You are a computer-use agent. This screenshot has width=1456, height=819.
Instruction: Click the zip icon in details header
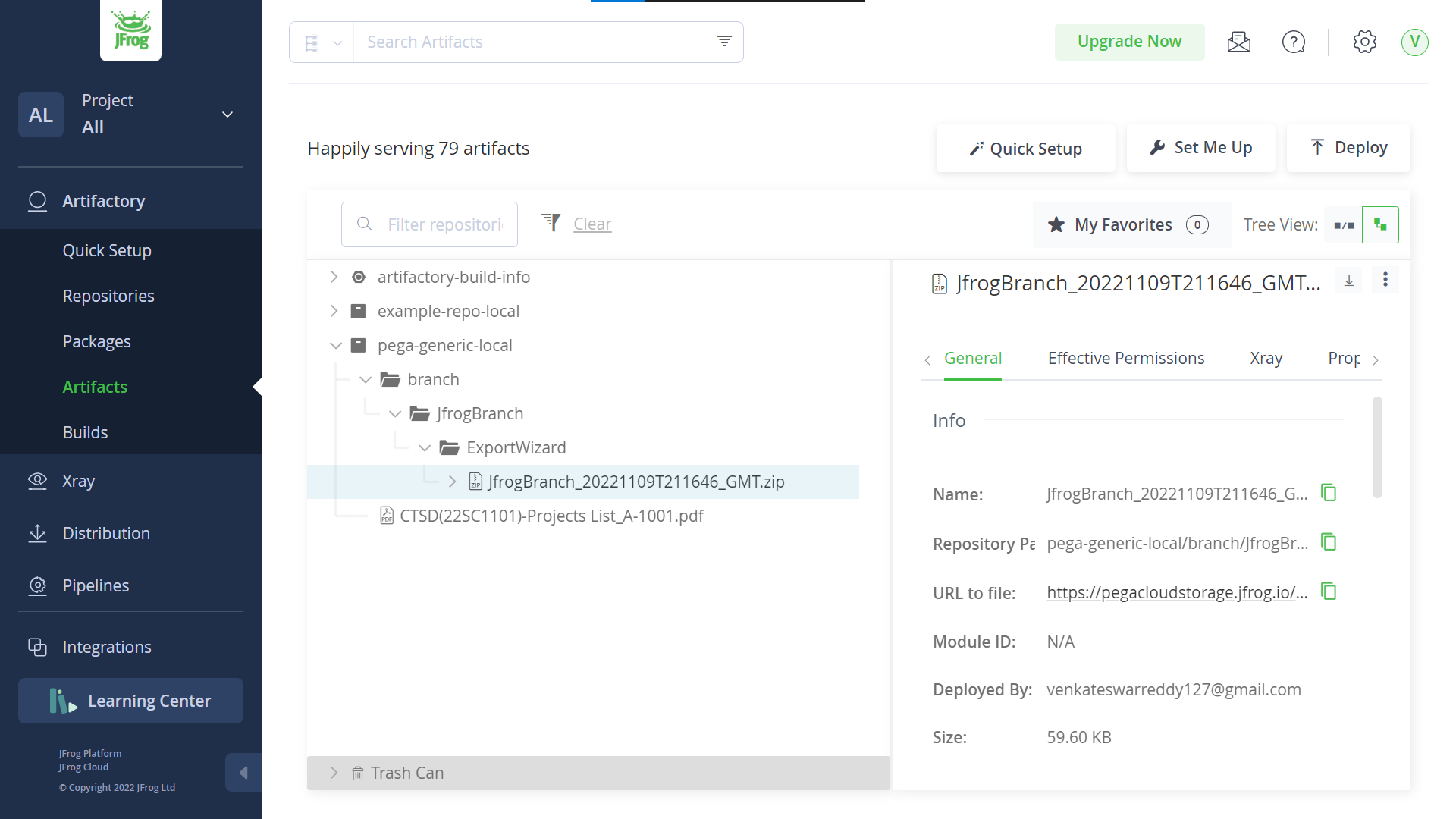[940, 284]
